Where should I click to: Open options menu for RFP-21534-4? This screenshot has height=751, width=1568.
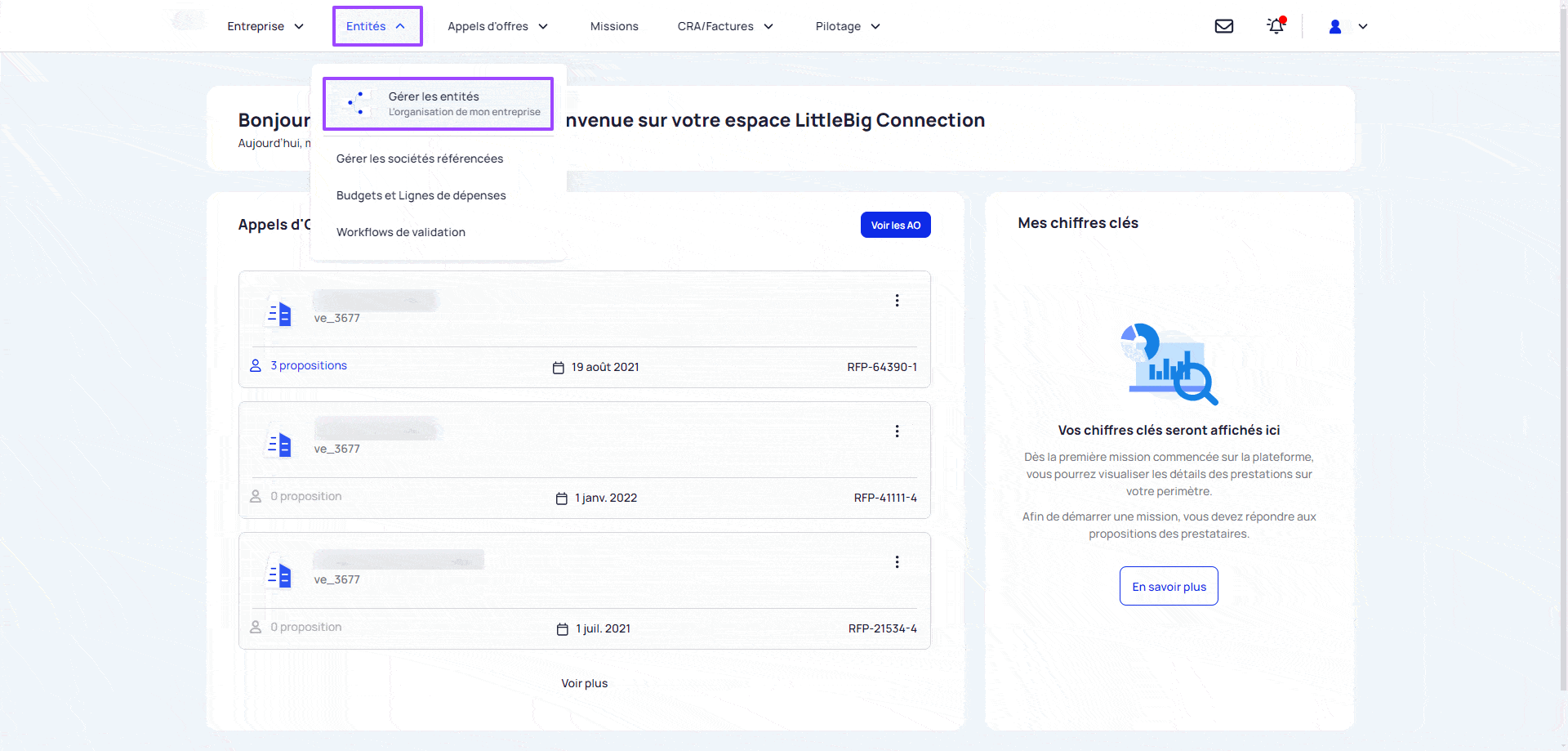pyautogui.click(x=897, y=562)
